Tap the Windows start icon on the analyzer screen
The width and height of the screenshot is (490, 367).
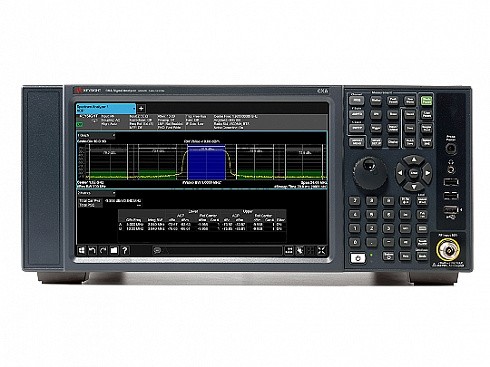click(x=82, y=250)
